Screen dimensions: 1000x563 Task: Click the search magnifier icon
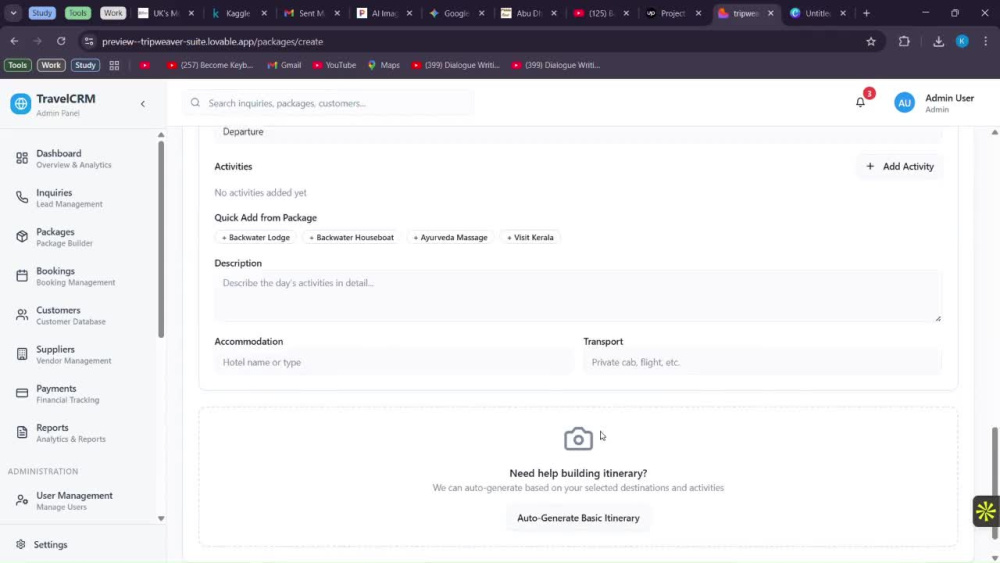(195, 103)
